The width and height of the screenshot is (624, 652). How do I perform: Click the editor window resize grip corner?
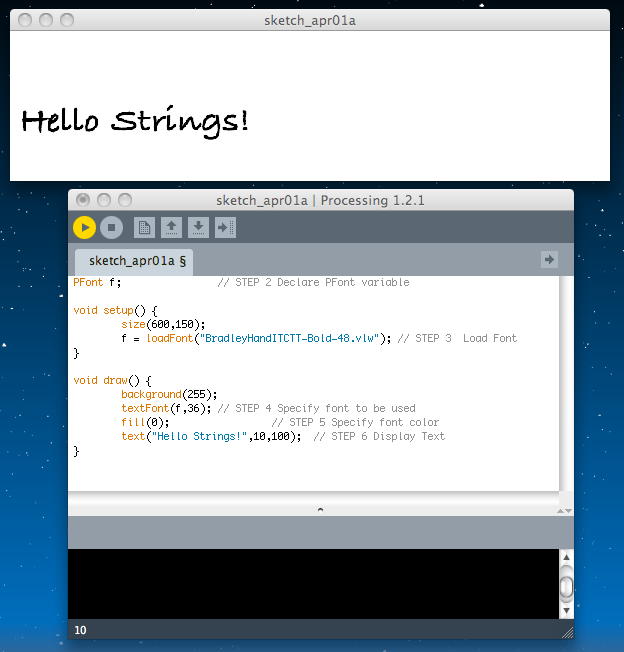pyautogui.click(x=567, y=633)
